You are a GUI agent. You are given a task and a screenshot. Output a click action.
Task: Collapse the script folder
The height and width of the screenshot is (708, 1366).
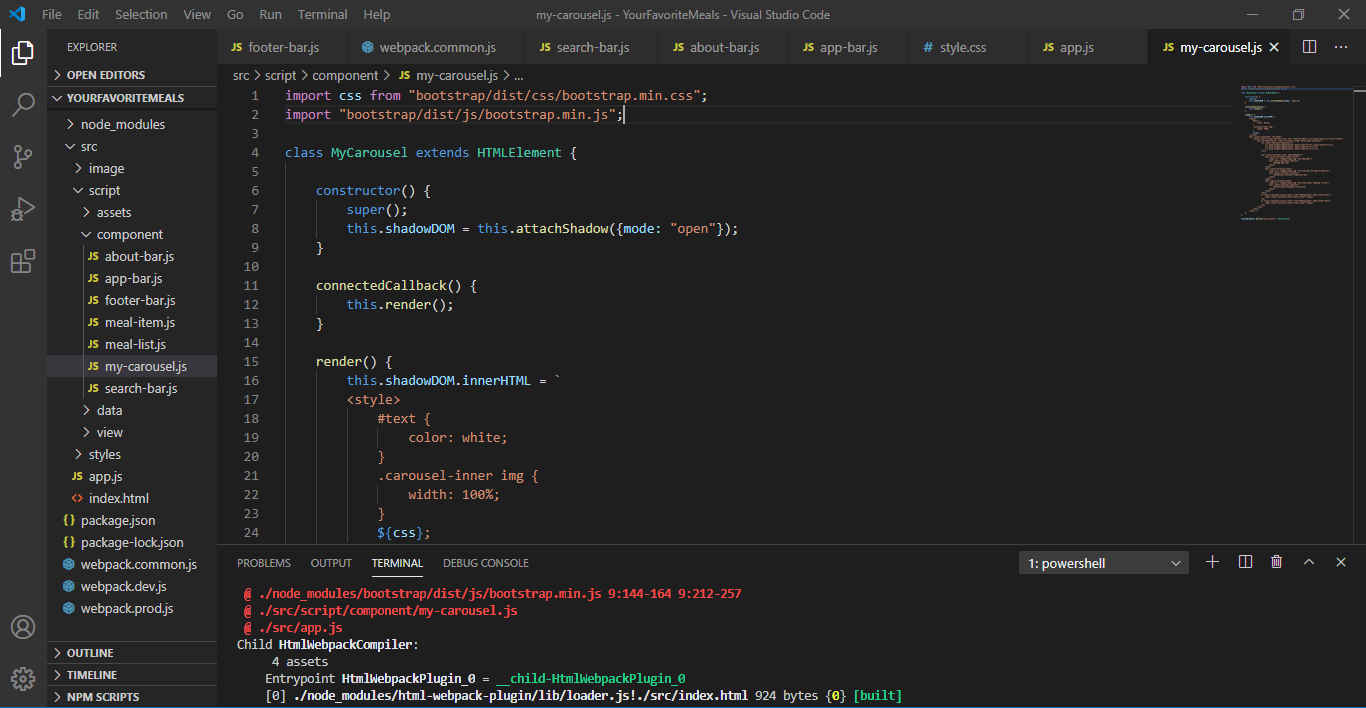[132, 190]
